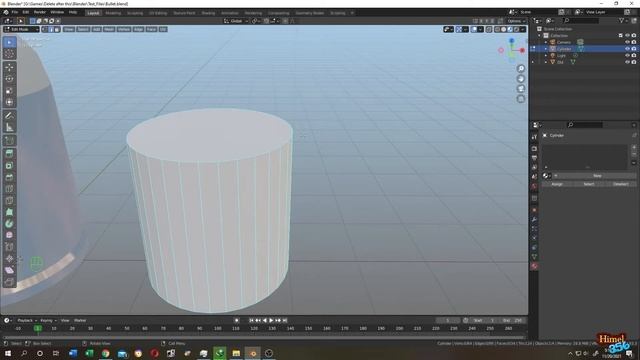The height and width of the screenshot is (360, 640).
Task: Switch to the Modeling workspace tab
Action: [113, 13]
